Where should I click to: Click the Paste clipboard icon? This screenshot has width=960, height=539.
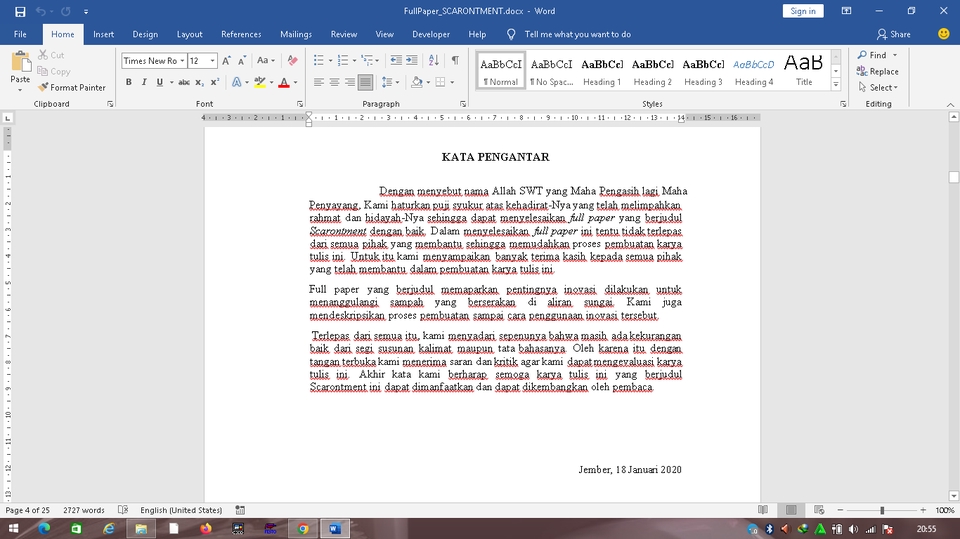pos(20,62)
